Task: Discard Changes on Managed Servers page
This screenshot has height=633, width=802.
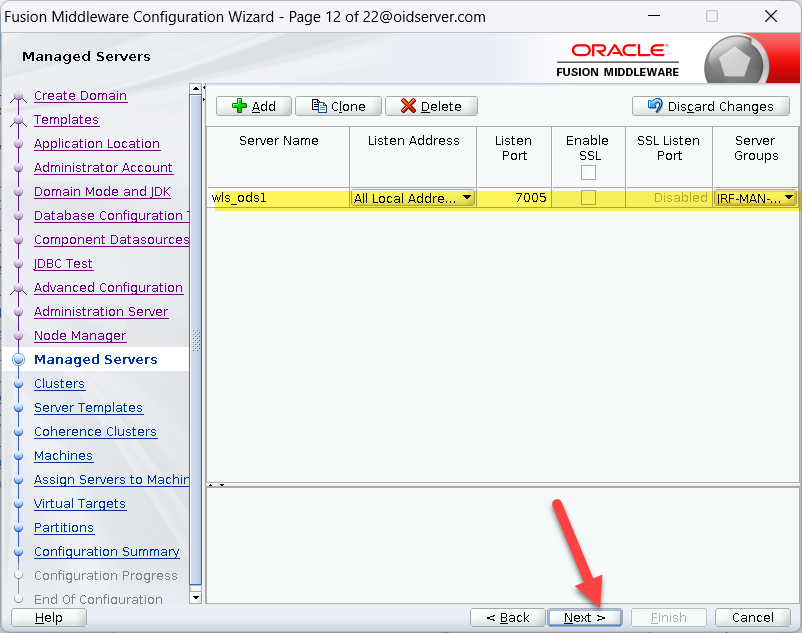Action: (710, 106)
